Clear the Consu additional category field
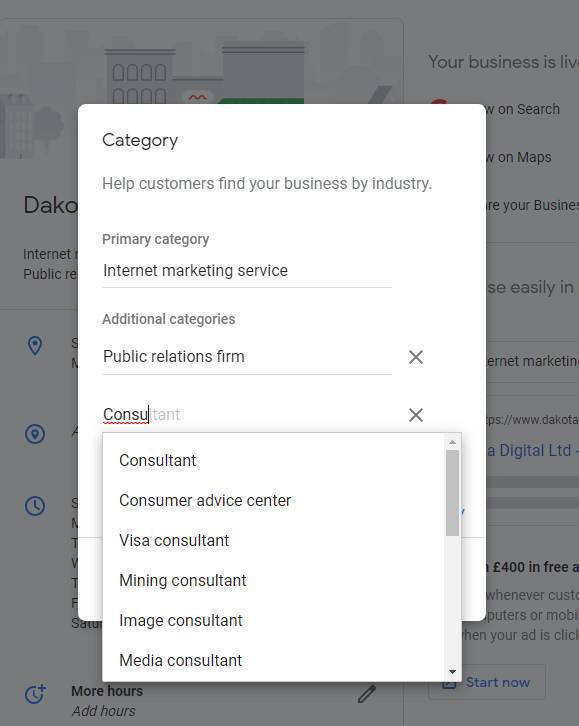The image size is (579, 726). [x=416, y=415]
